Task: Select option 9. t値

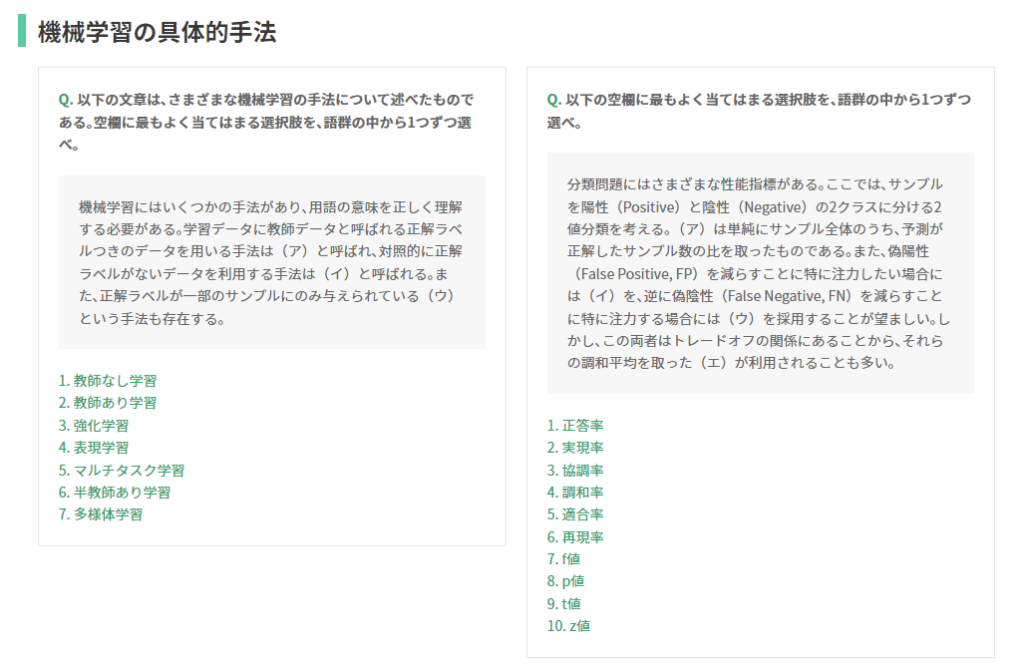Action: pos(564,603)
